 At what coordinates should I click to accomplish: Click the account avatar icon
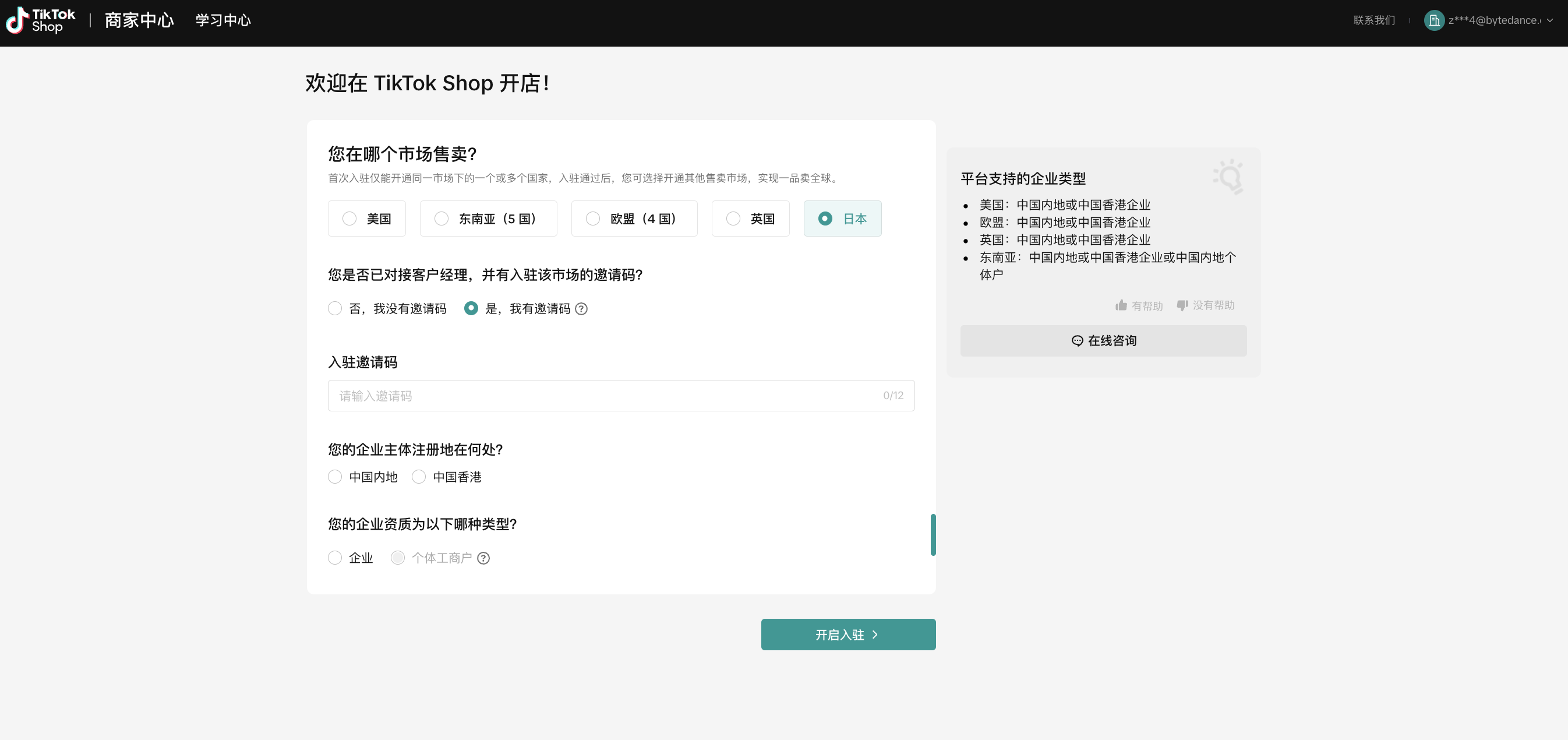1433,20
